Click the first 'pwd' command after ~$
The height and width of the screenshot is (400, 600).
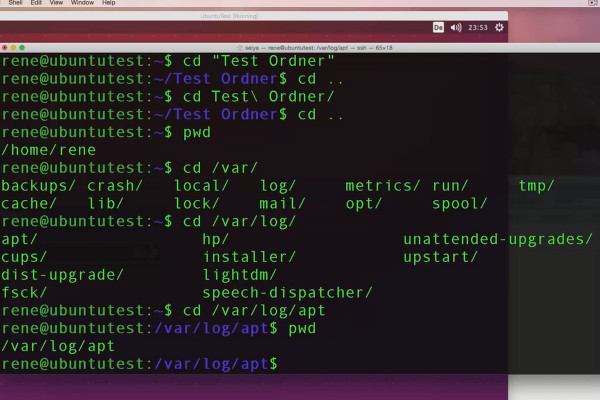(197, 132)
